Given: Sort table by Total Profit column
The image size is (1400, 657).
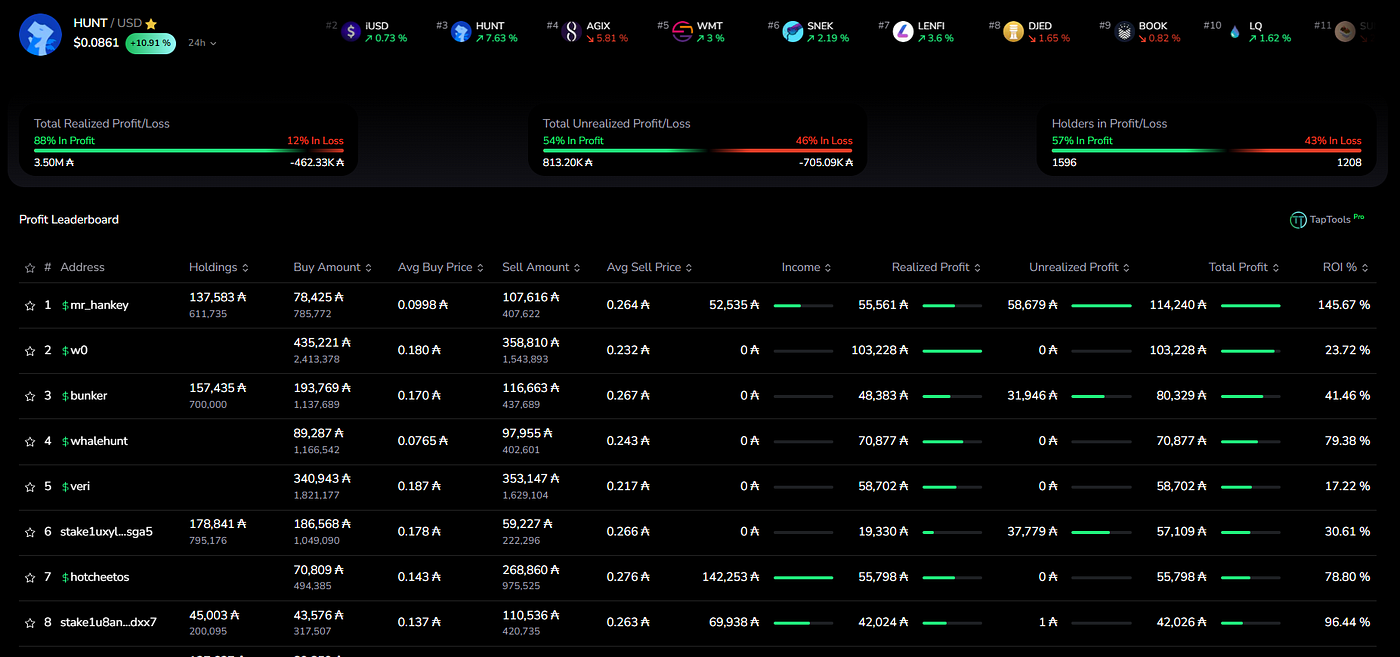Looking at the screenshot, I should point(1244,267).
